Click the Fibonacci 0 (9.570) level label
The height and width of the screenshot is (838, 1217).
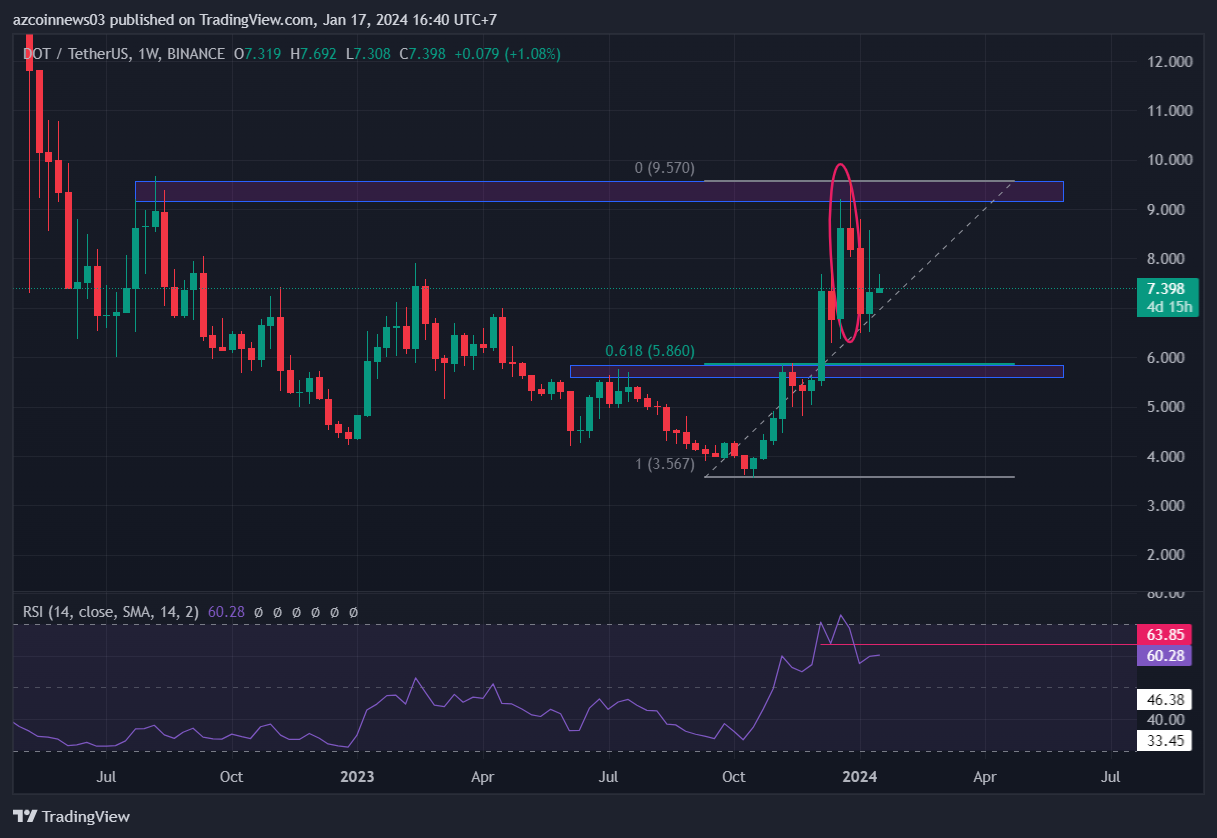coord(664,168)
